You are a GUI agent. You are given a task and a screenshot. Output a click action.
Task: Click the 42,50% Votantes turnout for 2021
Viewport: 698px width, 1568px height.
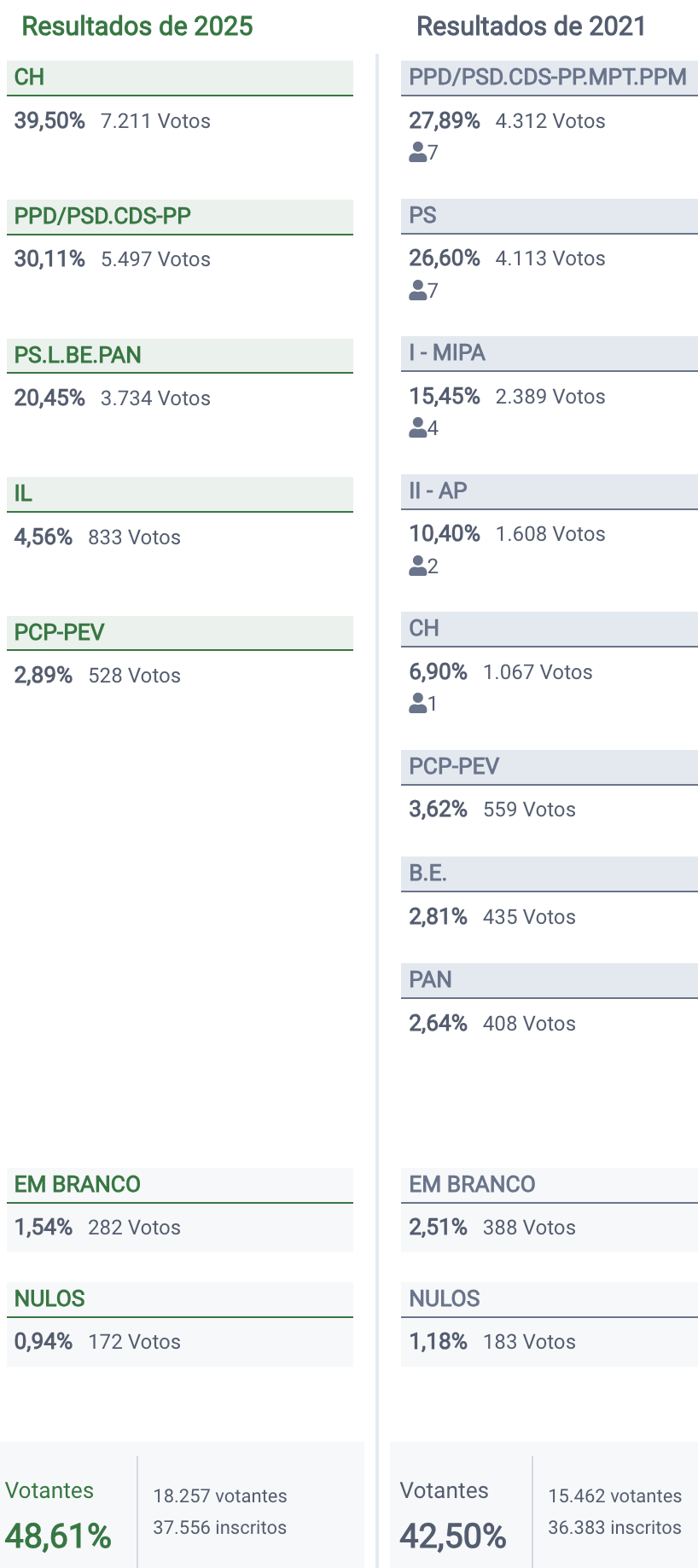click(453, 1536)
